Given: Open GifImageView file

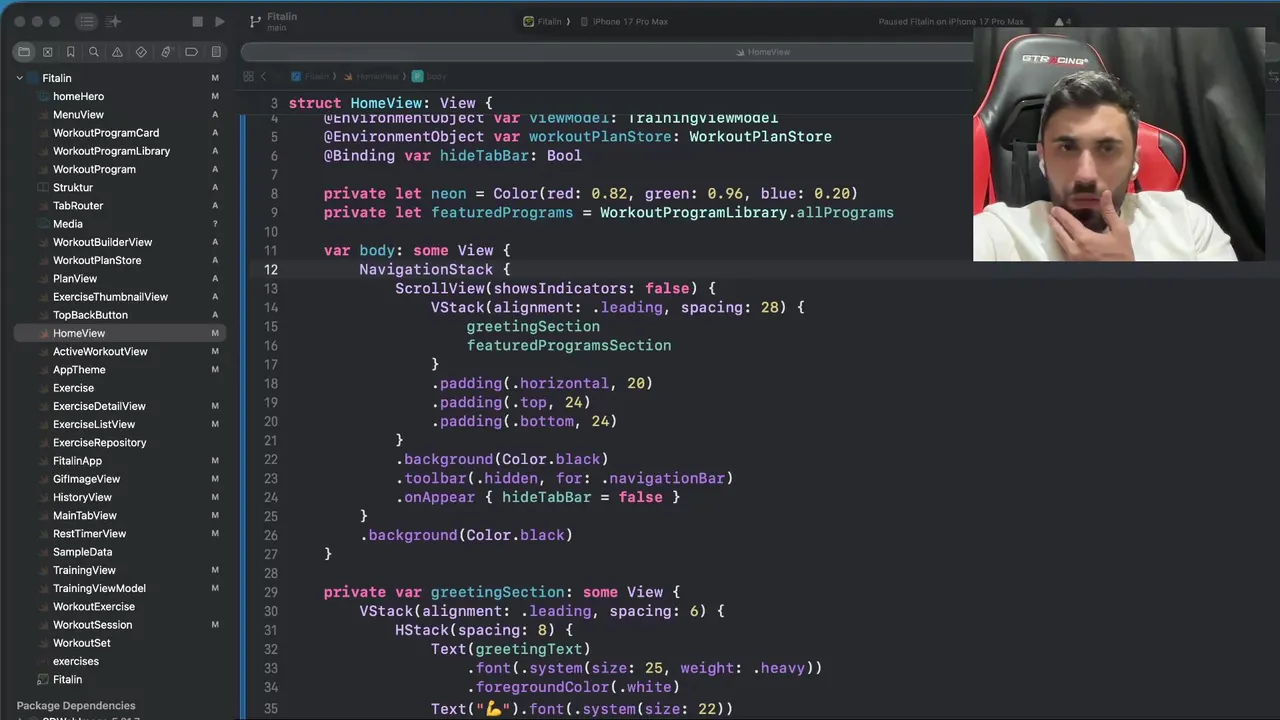Looking at the screenshot, I should tap(86, 479).
